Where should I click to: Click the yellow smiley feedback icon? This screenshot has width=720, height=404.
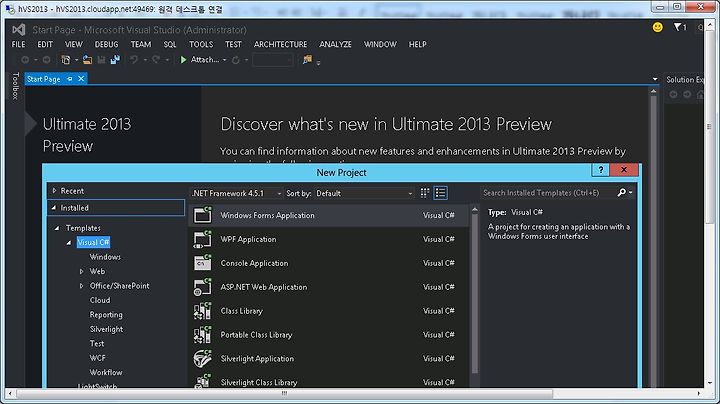(x=658, y=27)
